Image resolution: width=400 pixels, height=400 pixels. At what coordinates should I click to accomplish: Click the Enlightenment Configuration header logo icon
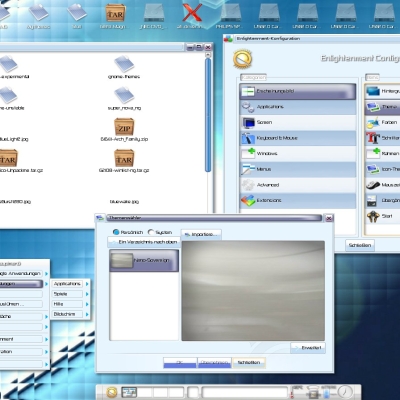click(242, 59)
